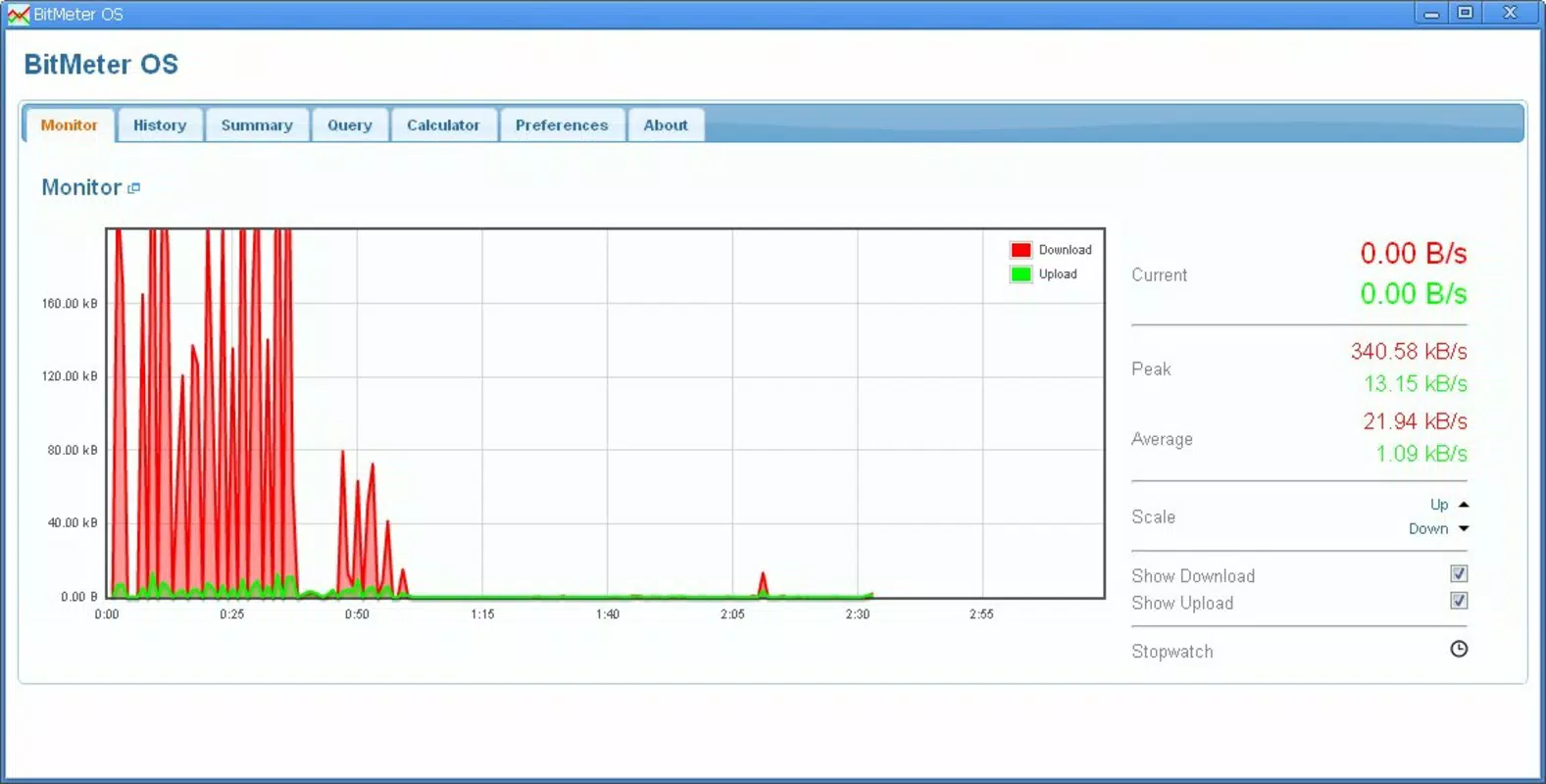Viewport: 1546px width, 784px height.
Task: Switch to the Preferences tab
Action: 562,125
